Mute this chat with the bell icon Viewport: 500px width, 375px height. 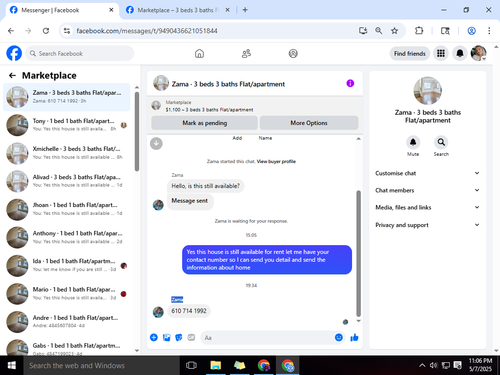tap(413, 142)
